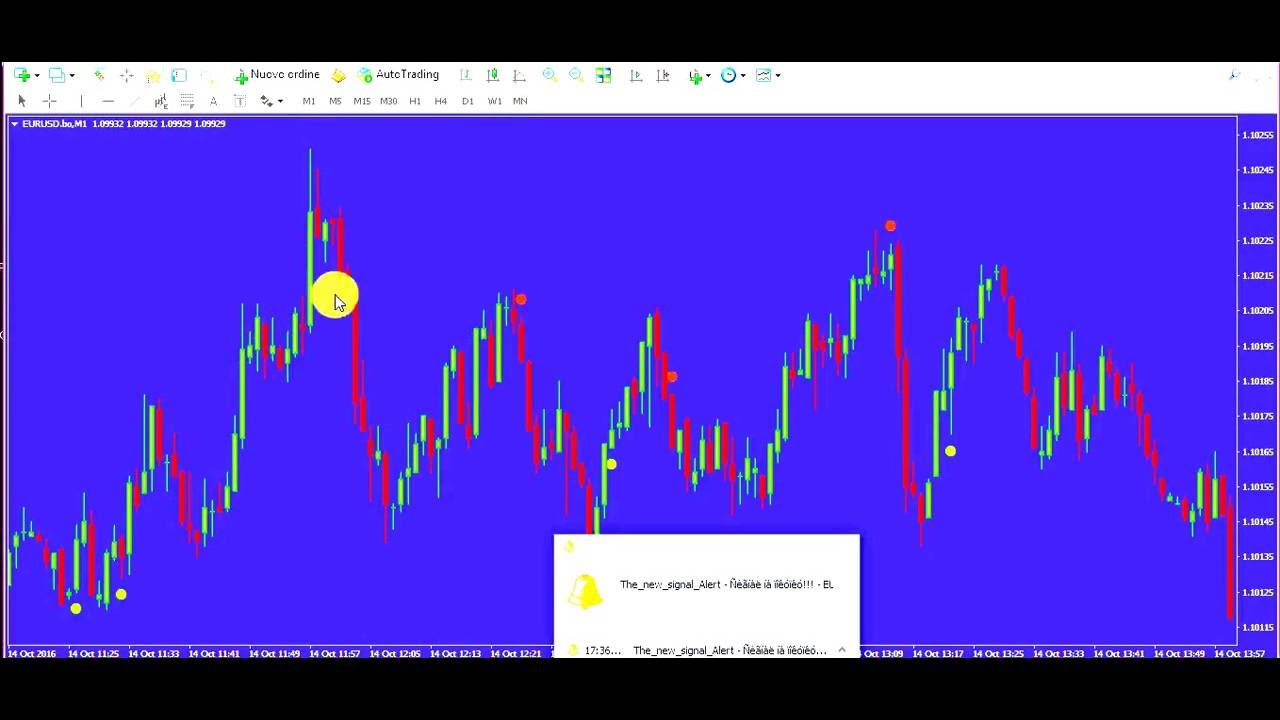Screen dimensions: 1280x720
Task: Click the Profiles windows icon
Action: [x=57, y=75]
